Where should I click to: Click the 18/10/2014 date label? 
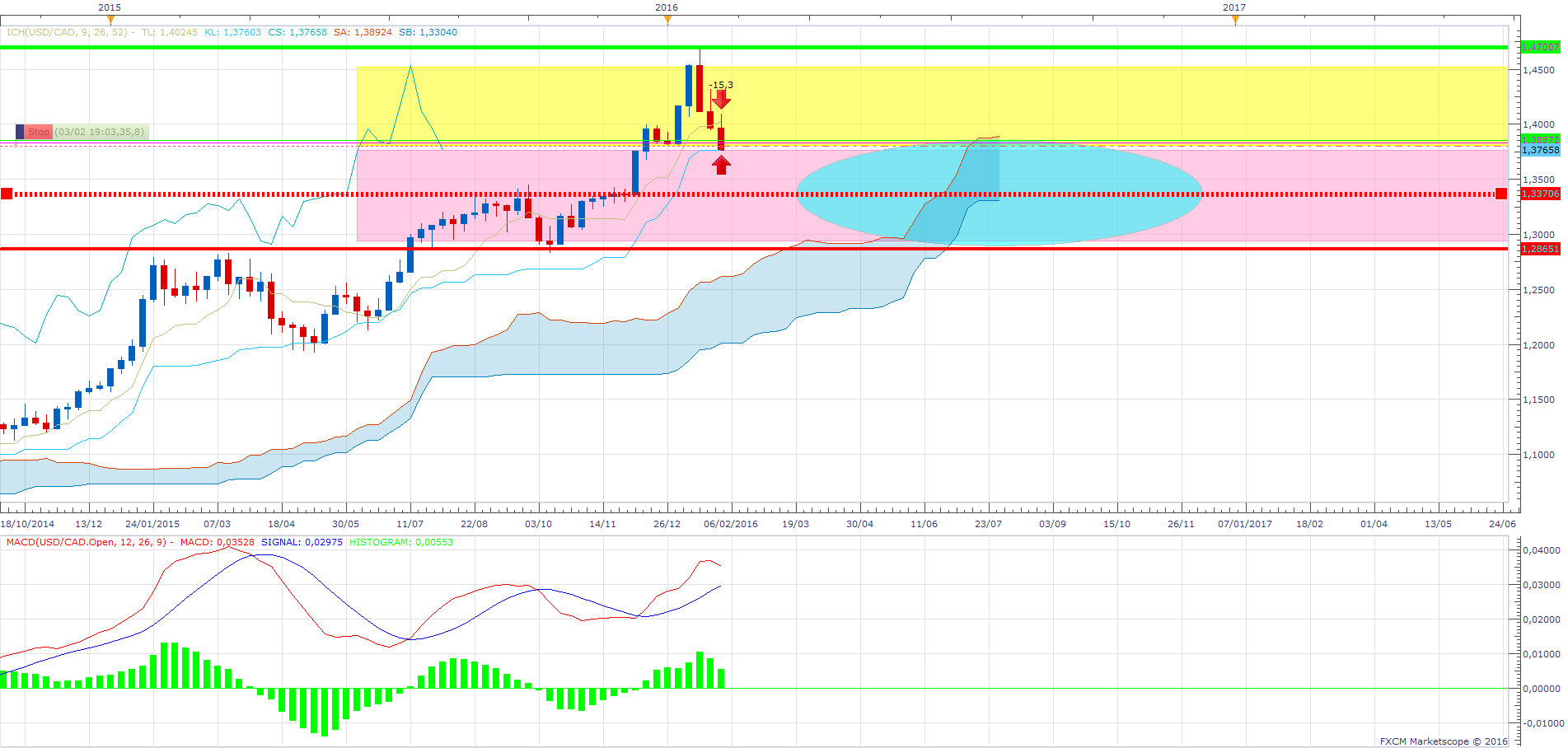point(27,524)
